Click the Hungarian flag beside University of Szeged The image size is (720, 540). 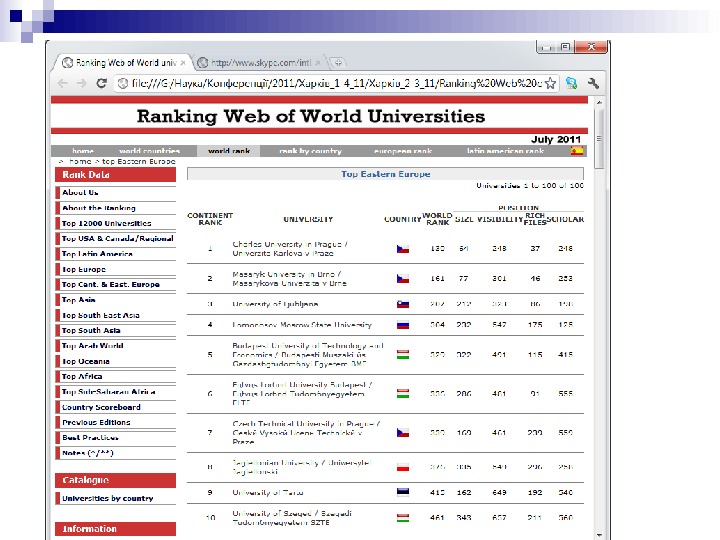[x=403, y=518]
